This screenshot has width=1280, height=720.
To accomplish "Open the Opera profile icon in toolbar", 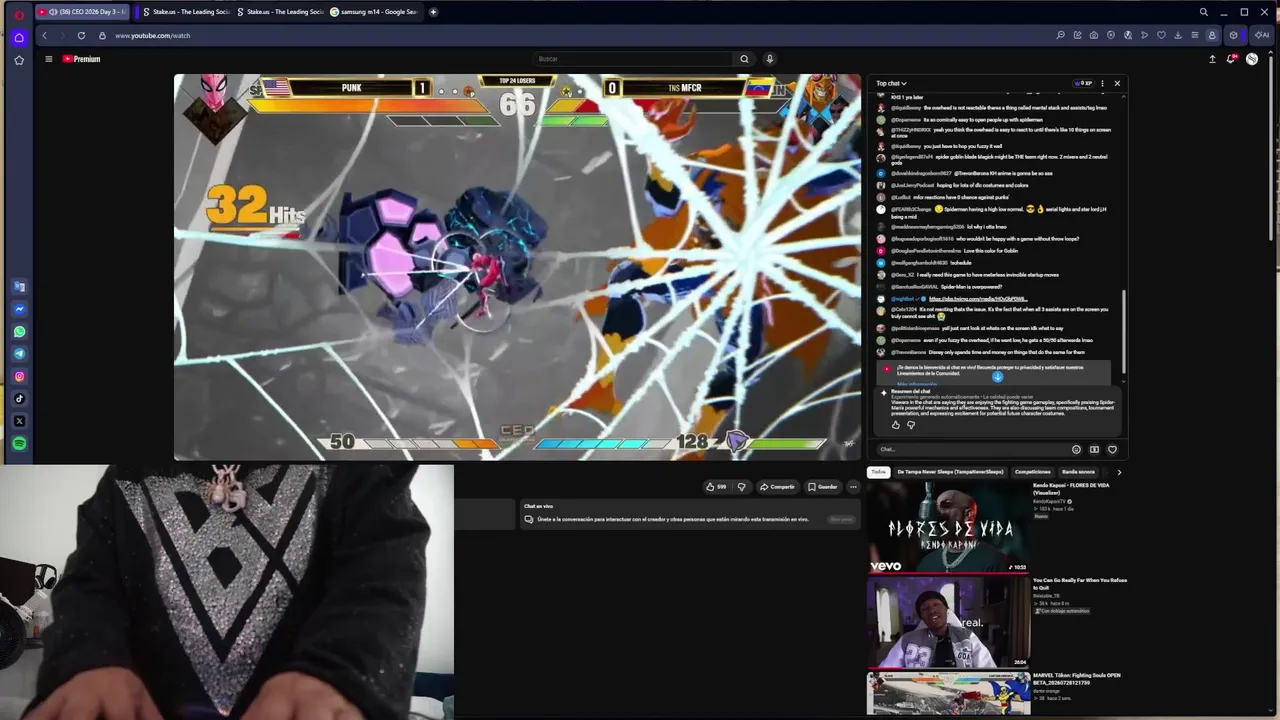I will click(1212, 35).
